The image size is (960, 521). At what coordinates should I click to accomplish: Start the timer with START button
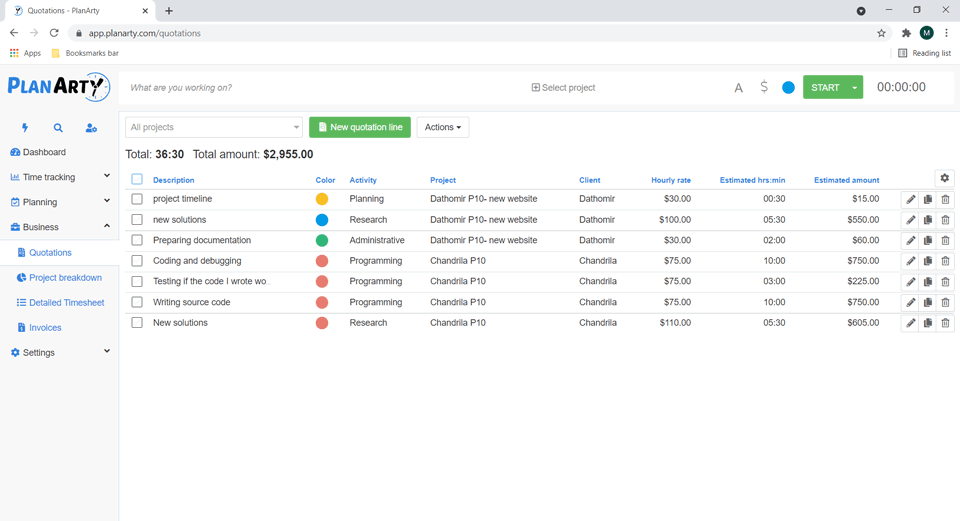pos(825,87)
